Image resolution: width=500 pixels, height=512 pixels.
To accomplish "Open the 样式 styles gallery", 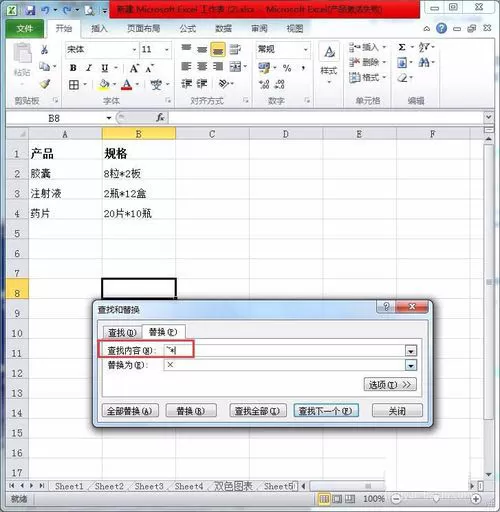I will click(329, 63).
